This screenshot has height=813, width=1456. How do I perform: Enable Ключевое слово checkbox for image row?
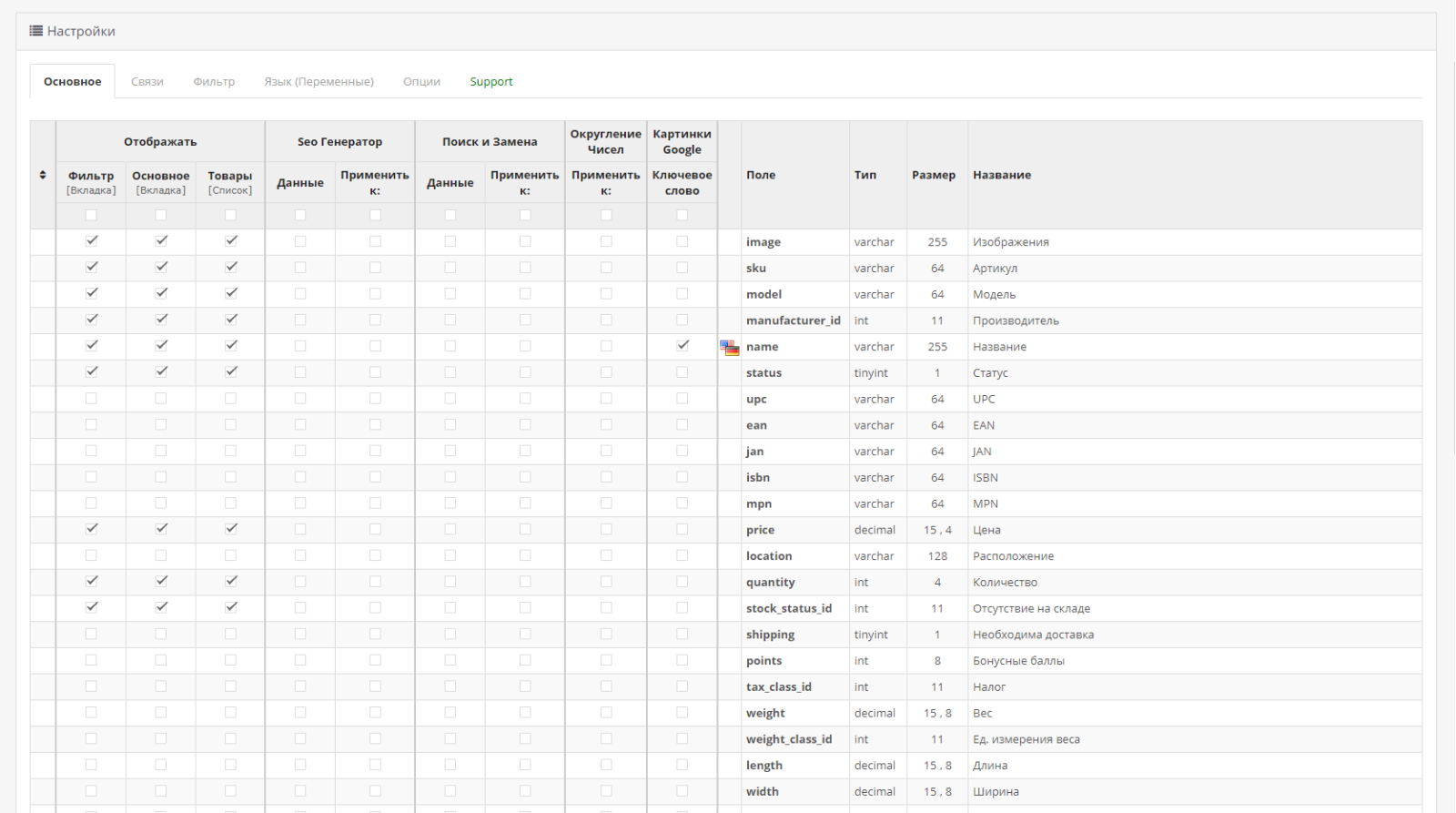click(x=682, y=241)
